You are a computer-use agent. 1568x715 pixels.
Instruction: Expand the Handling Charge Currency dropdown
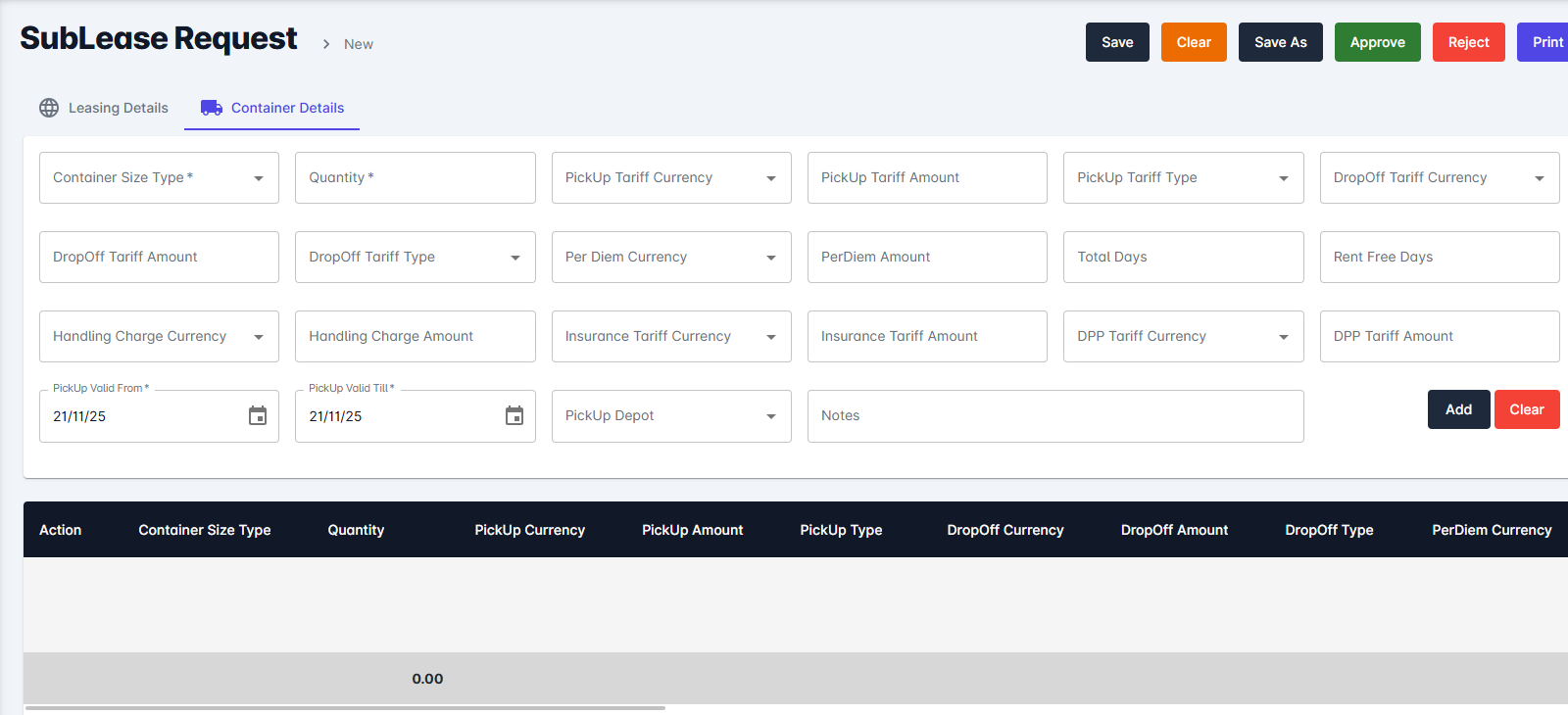click(x=259, y=337)
